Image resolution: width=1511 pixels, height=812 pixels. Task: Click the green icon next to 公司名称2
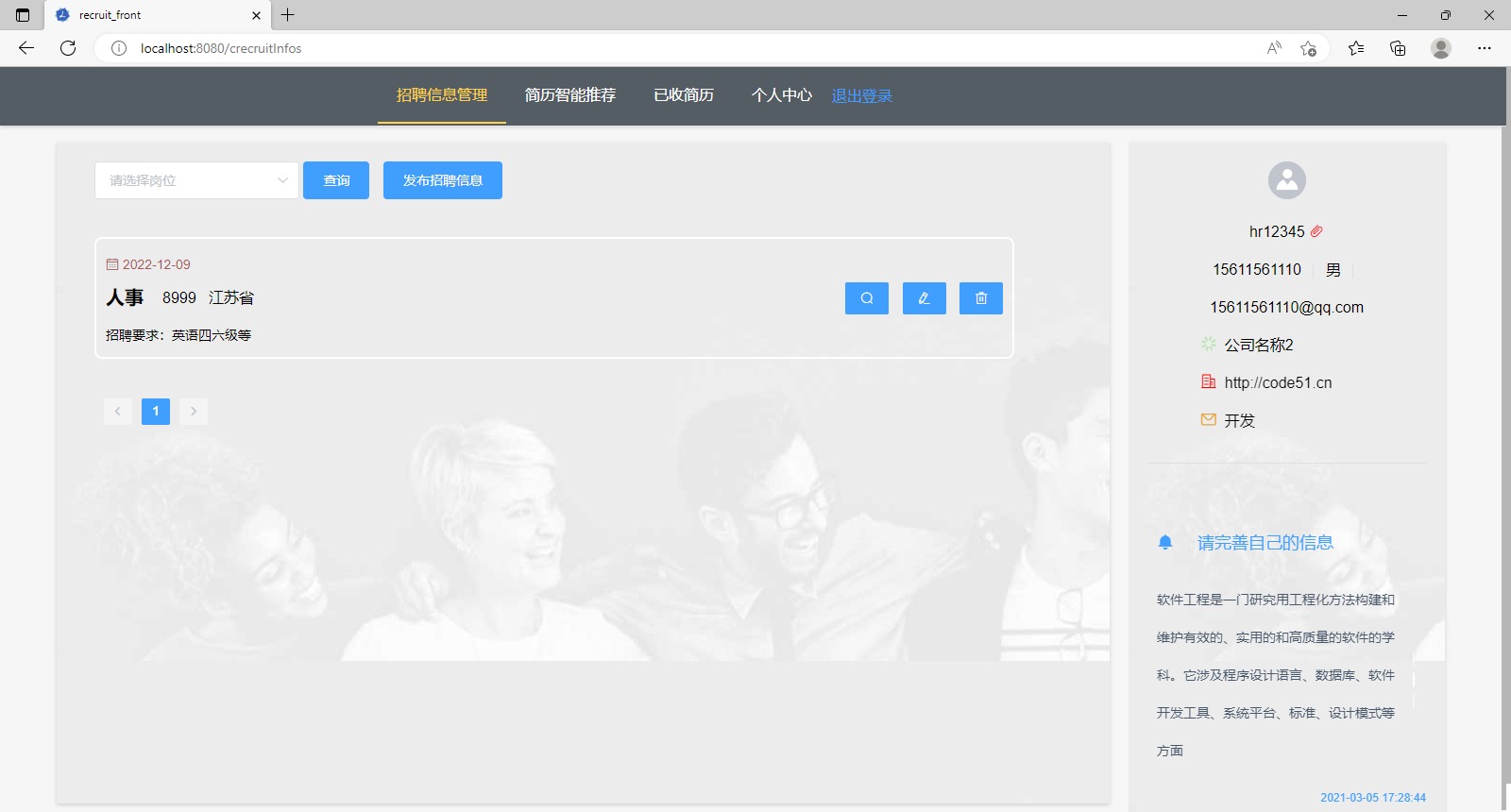pos(1208,345)
